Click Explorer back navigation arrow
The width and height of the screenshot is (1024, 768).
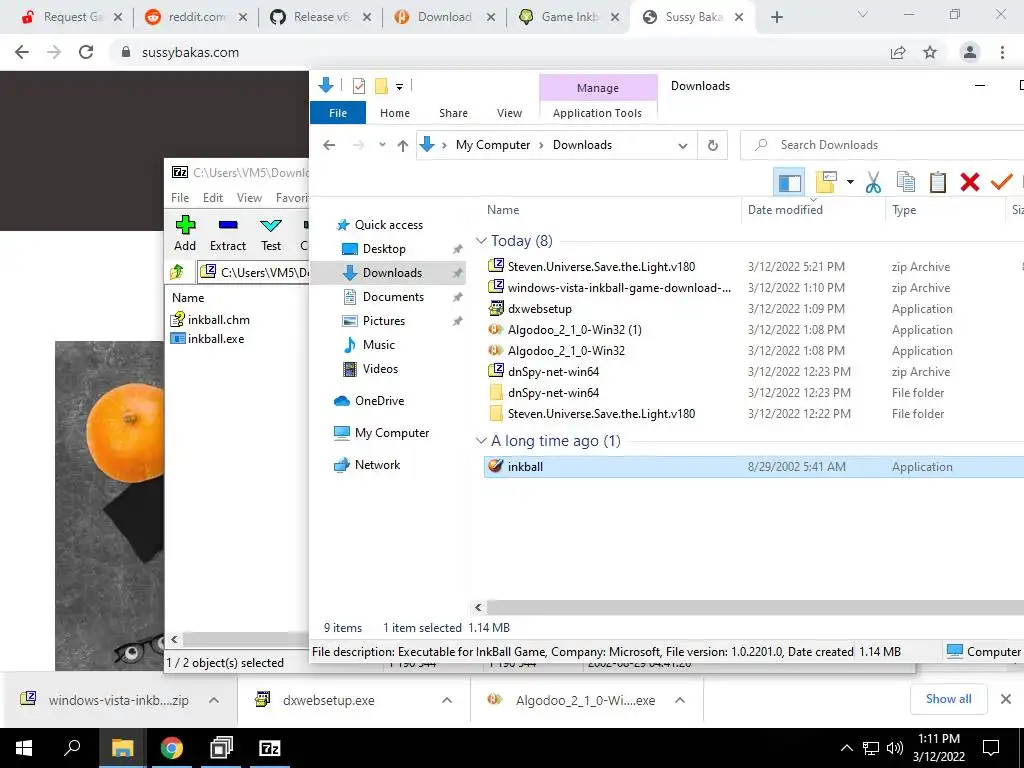pos(329,145)
